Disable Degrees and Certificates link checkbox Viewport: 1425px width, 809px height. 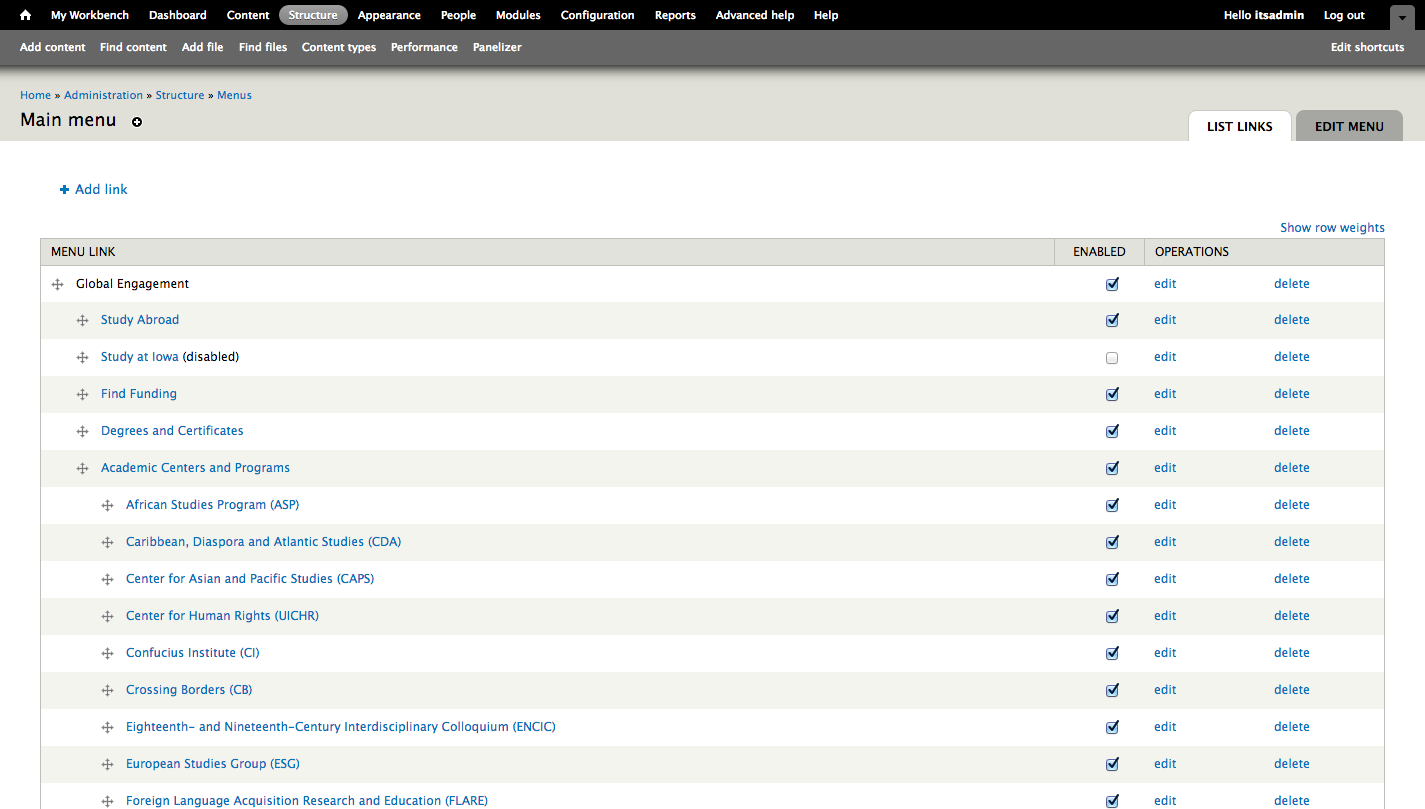(x=1112, y=432)
